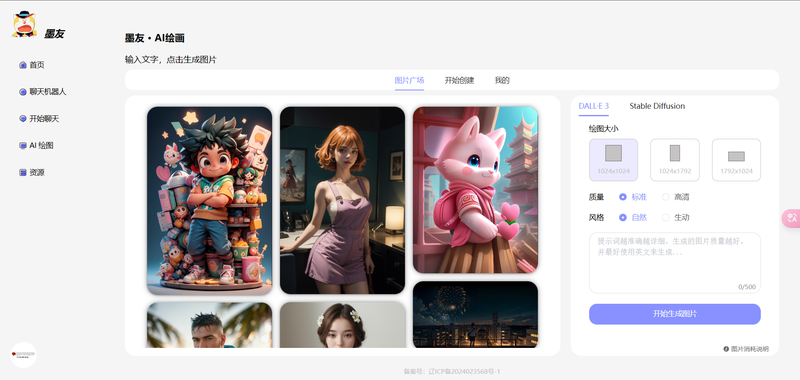
Task: Open the orange-haired woman image
Action: [342, 200]
